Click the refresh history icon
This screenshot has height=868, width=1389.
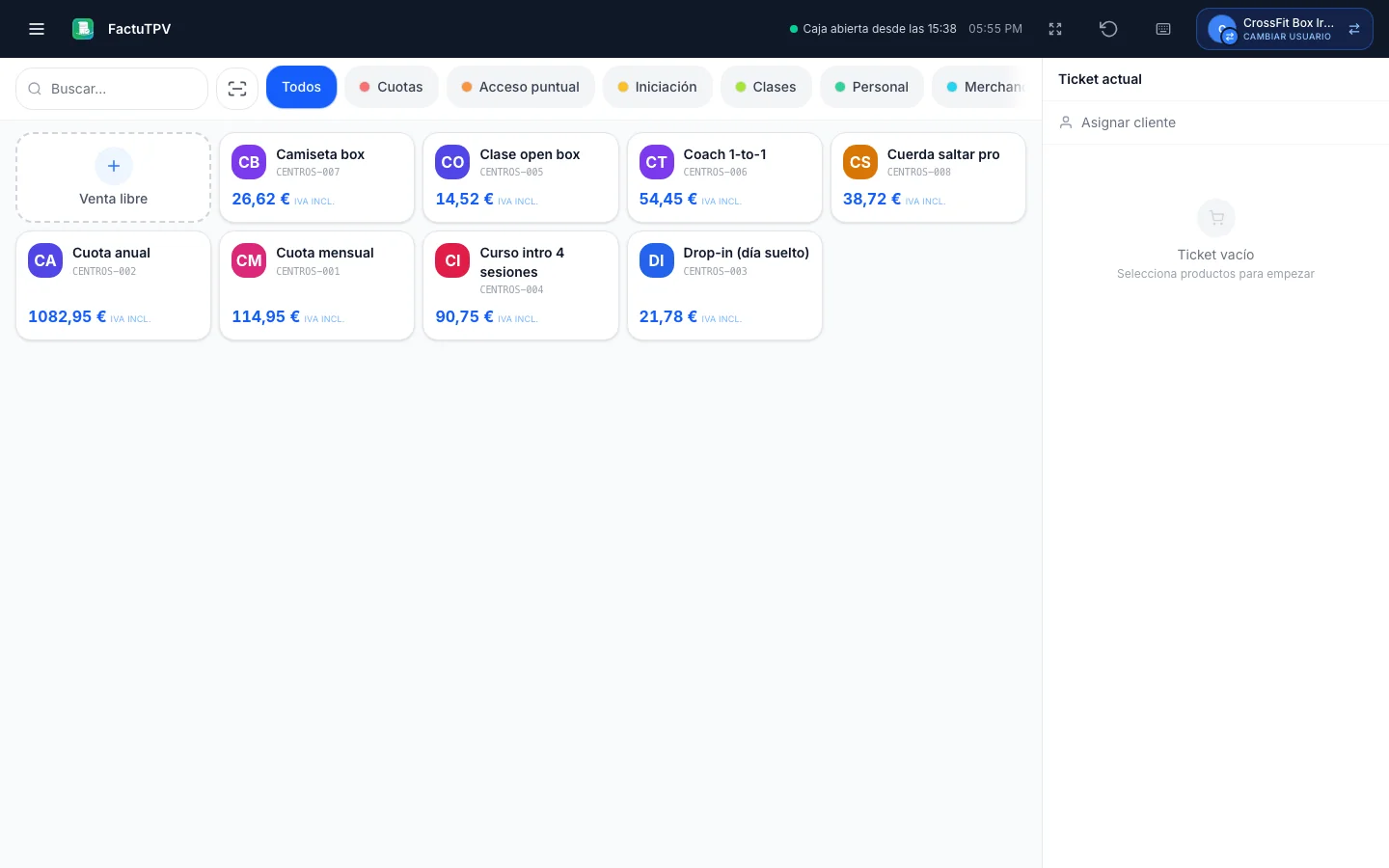coord(1108,29)
